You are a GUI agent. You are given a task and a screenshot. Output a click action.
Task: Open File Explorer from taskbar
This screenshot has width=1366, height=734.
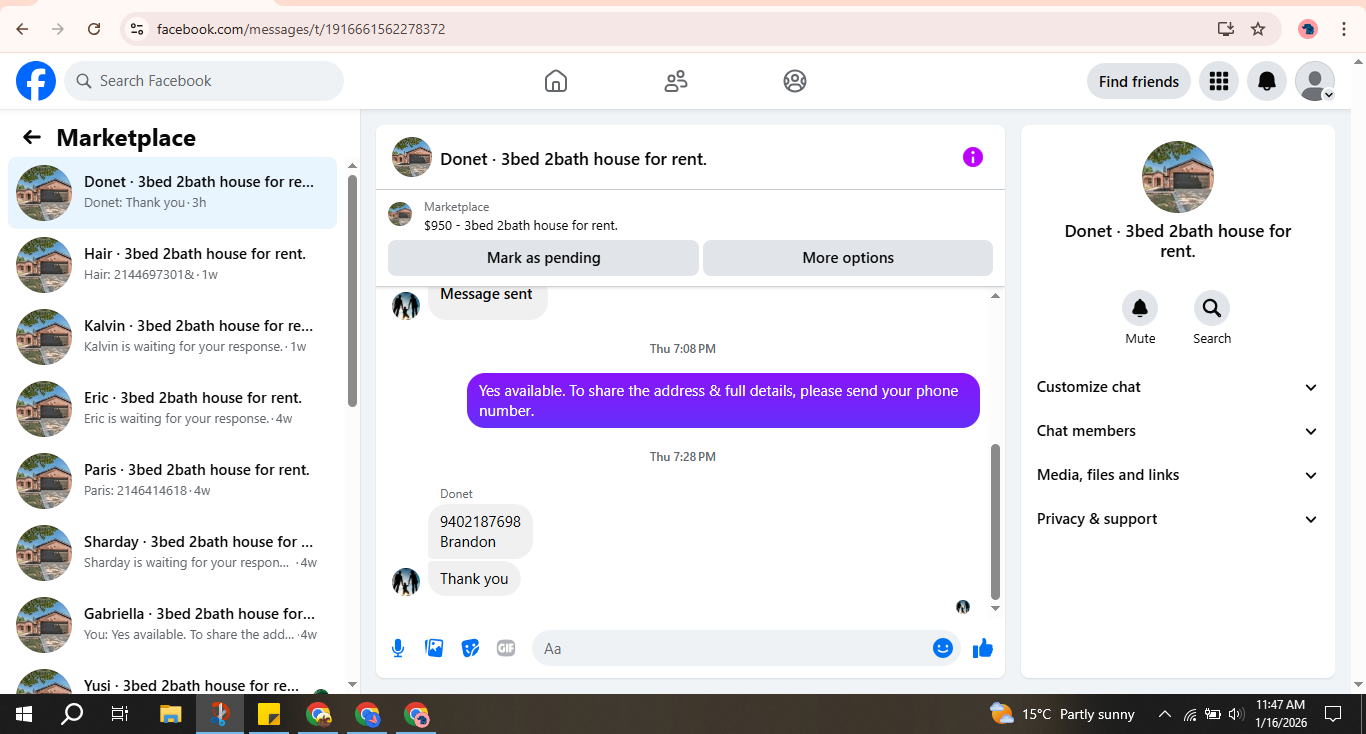point(170,714)
